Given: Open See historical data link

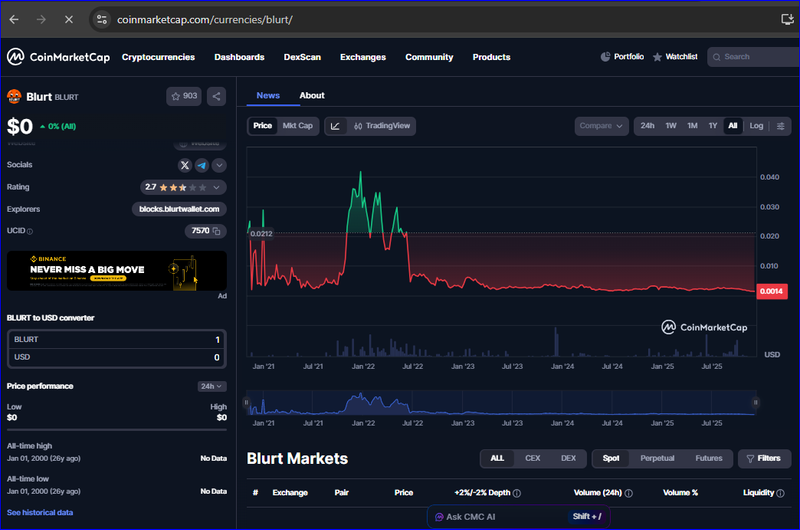Looking at the screenshot, I should 40,512.
